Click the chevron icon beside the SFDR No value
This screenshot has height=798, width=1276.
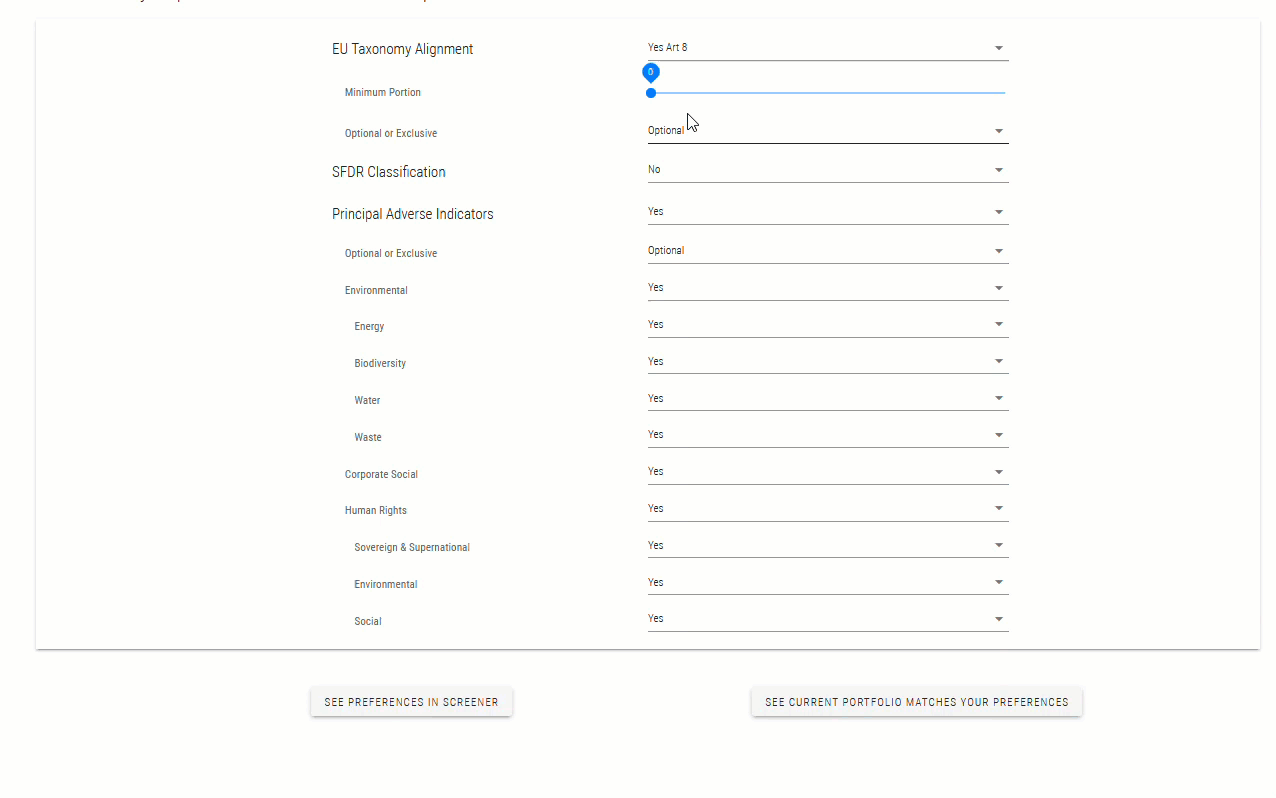point(997,169)
